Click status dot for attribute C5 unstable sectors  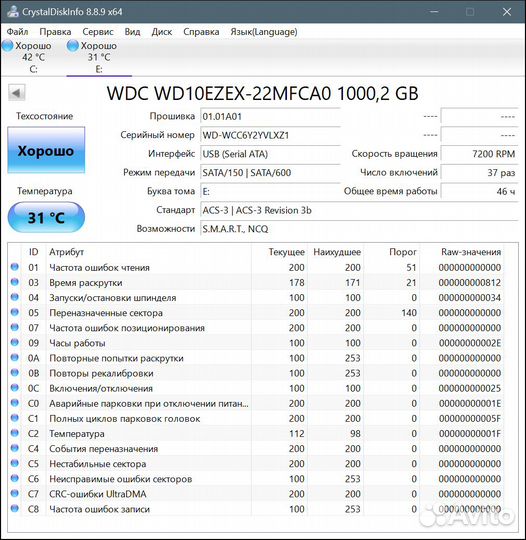coord(15,463)
